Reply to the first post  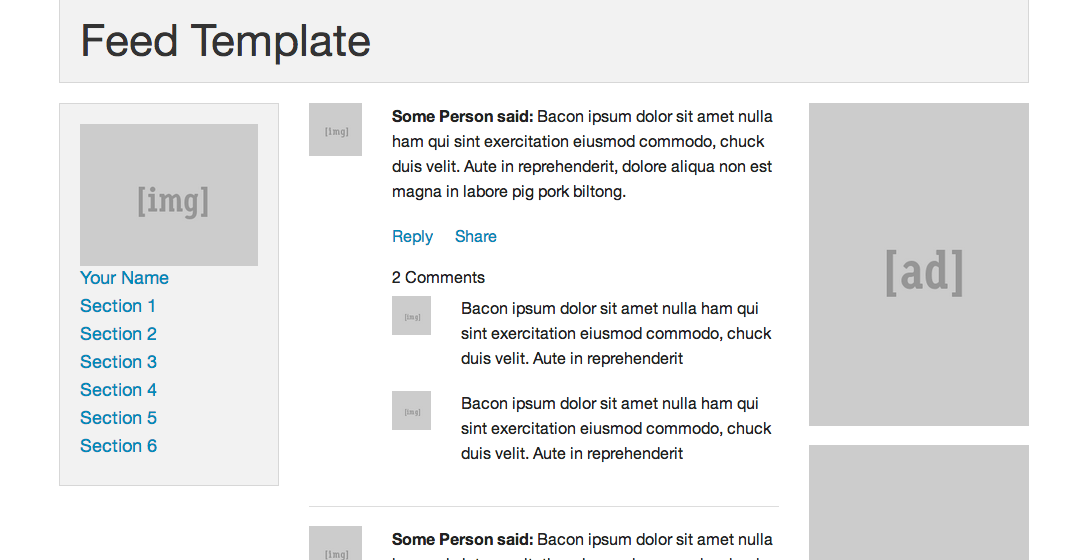(412, 237)
